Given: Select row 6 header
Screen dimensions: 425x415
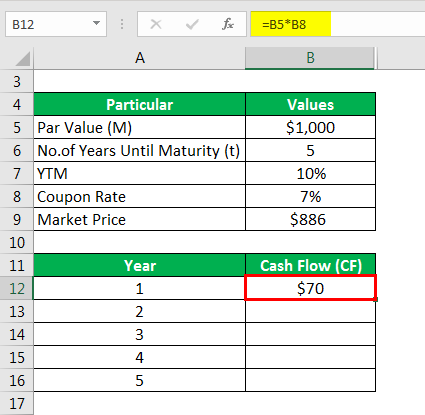Looking at the screenshot, I should (17, 150).
